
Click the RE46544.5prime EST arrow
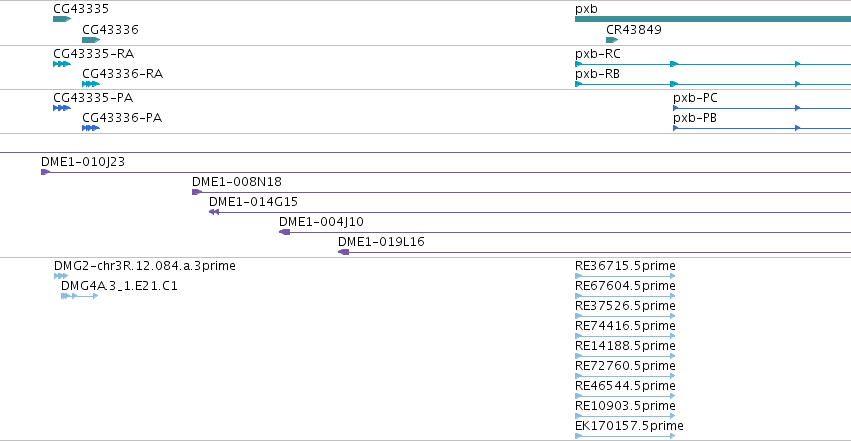tap(625, 396)
